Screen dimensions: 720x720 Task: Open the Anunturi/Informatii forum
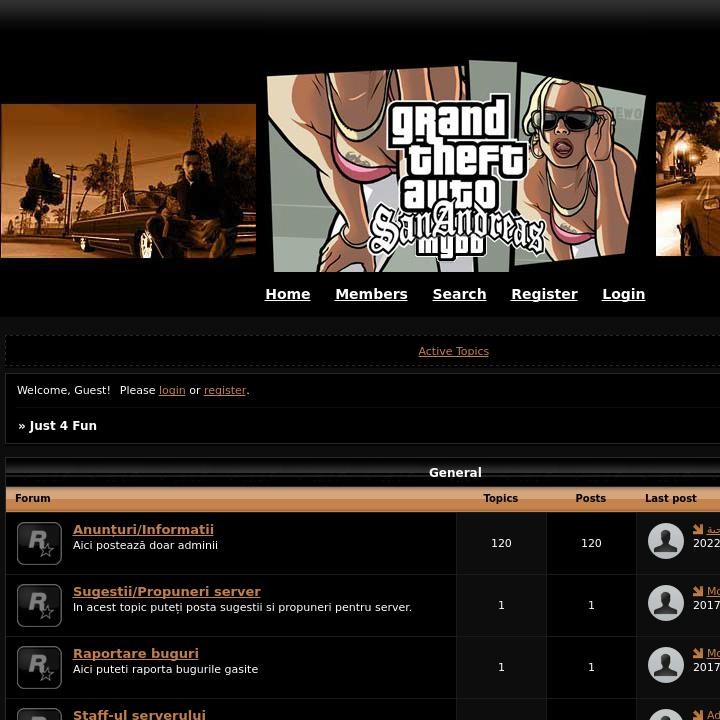[143, 530]
